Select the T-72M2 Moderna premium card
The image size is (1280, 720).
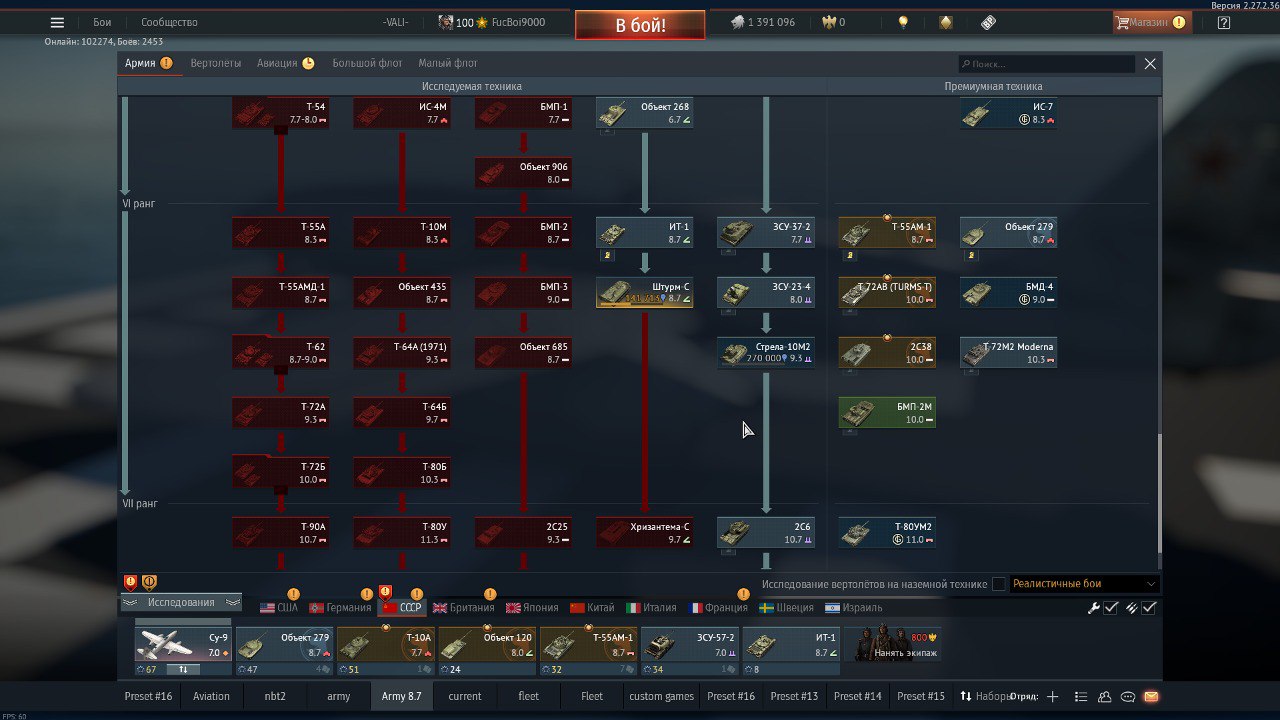click(1008, 352)
